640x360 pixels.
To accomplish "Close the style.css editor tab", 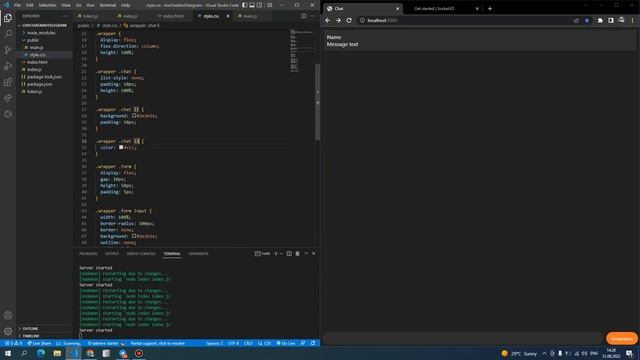I will 228,16.
